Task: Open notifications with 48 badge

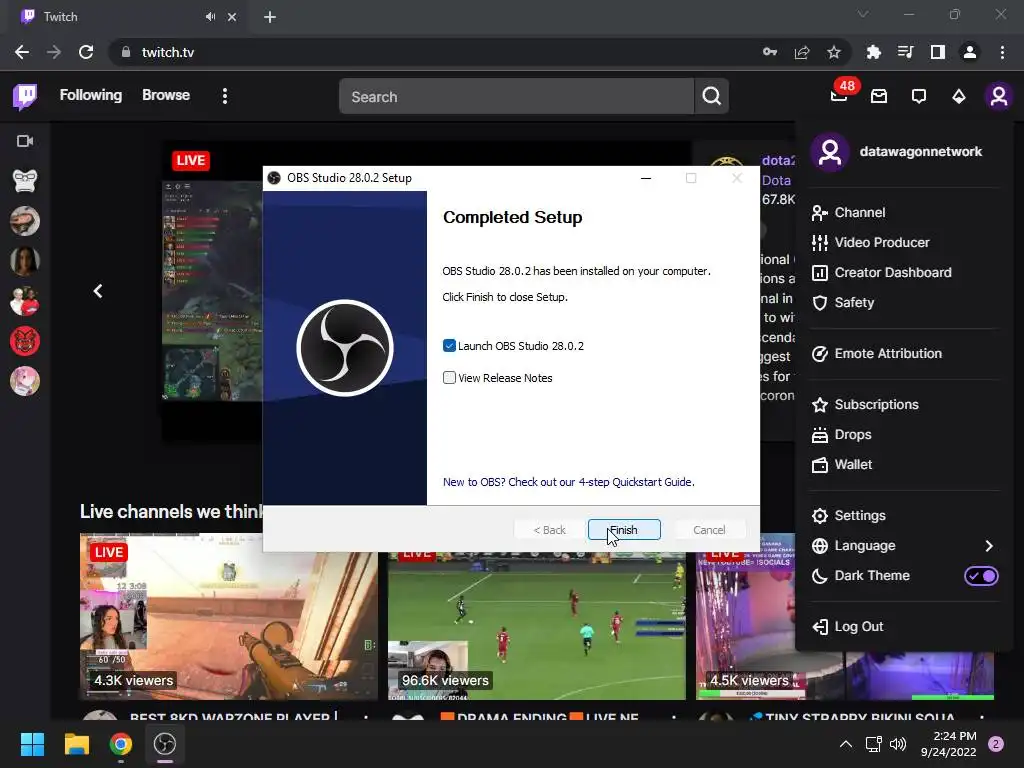Action: click(839, 95)
